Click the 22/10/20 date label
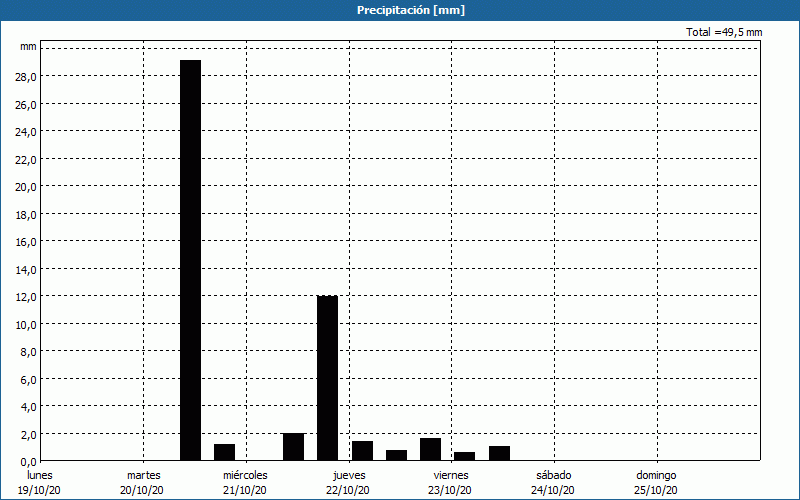 [x=348, y=490]
